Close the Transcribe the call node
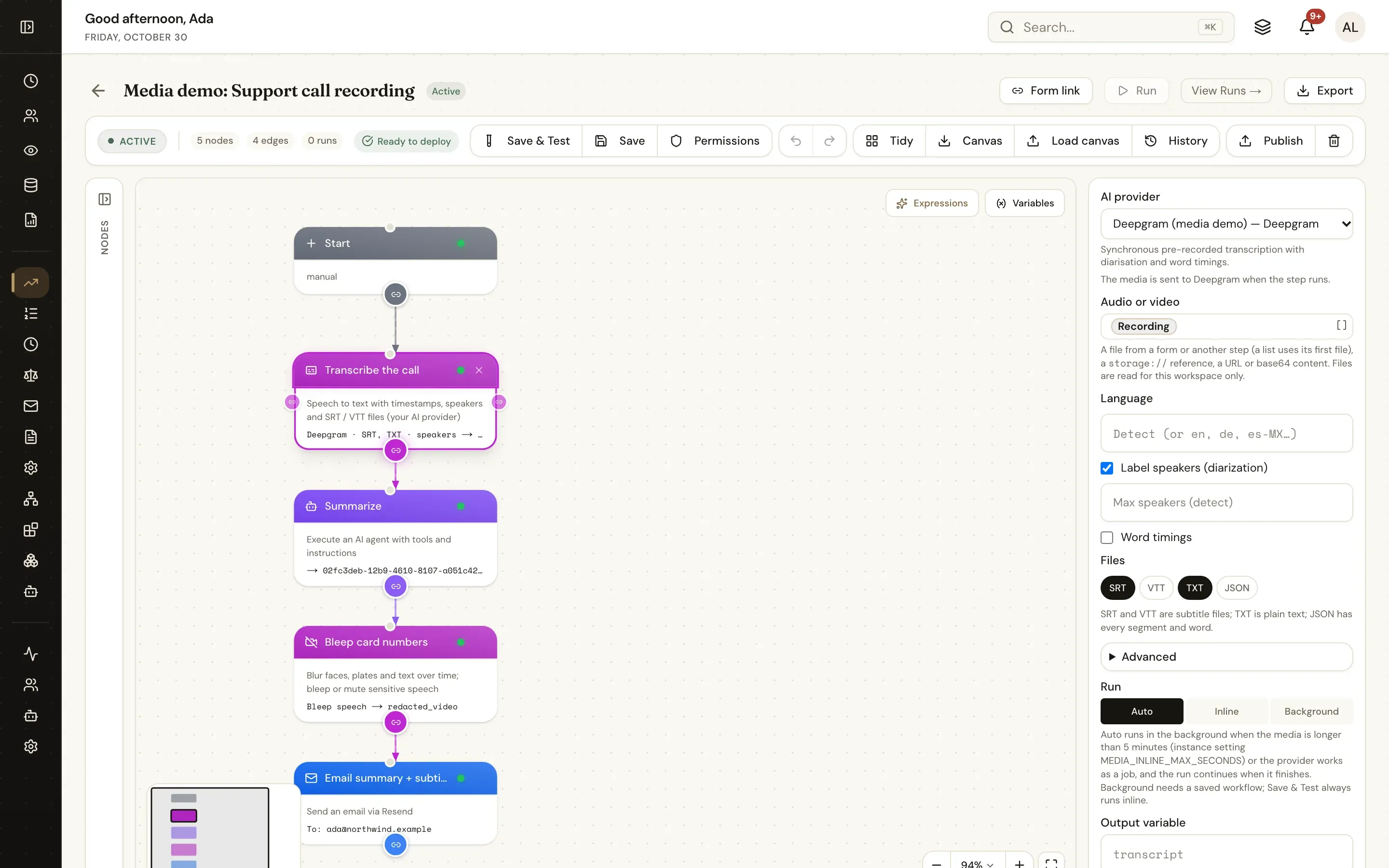The height and width of the screenshot is (868, 1389). pyautogui.click(x=479, y=370)
